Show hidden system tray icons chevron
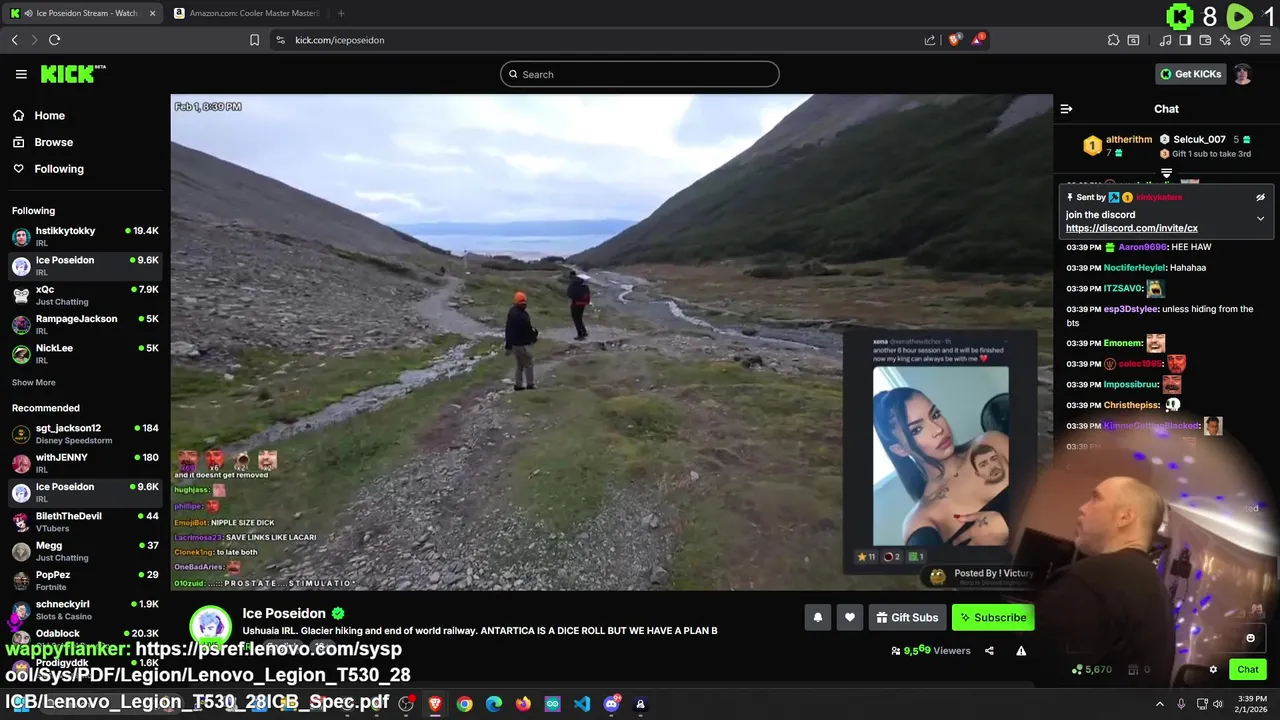The image size is (1280, 720). coord(1159,704)
